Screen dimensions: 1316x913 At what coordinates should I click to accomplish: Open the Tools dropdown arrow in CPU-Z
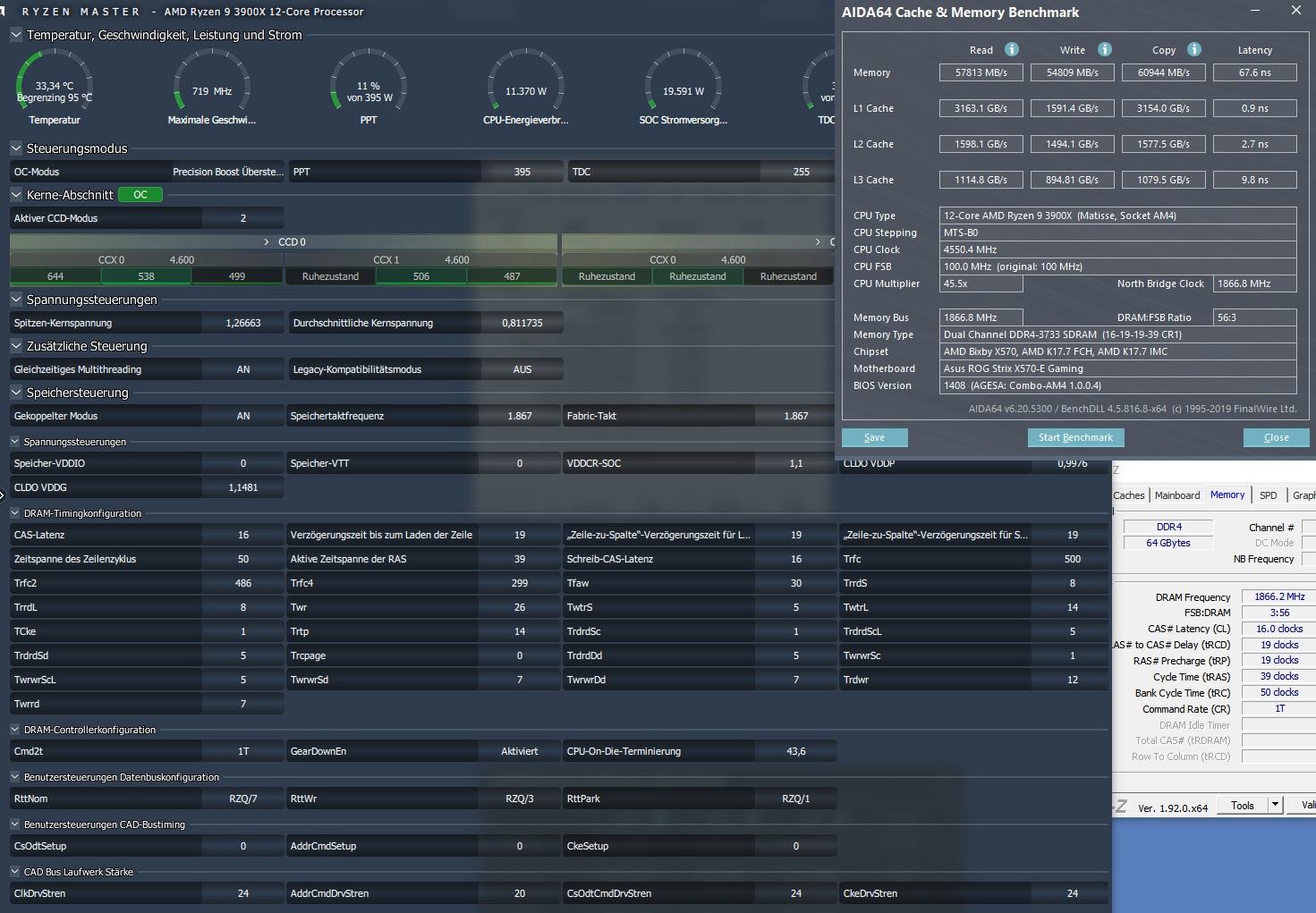coord(1275,806)
